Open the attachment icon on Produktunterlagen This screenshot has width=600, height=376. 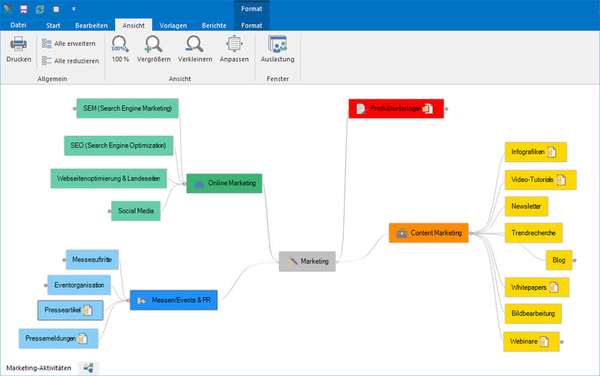pyautogui.click(x=428, y=109)
